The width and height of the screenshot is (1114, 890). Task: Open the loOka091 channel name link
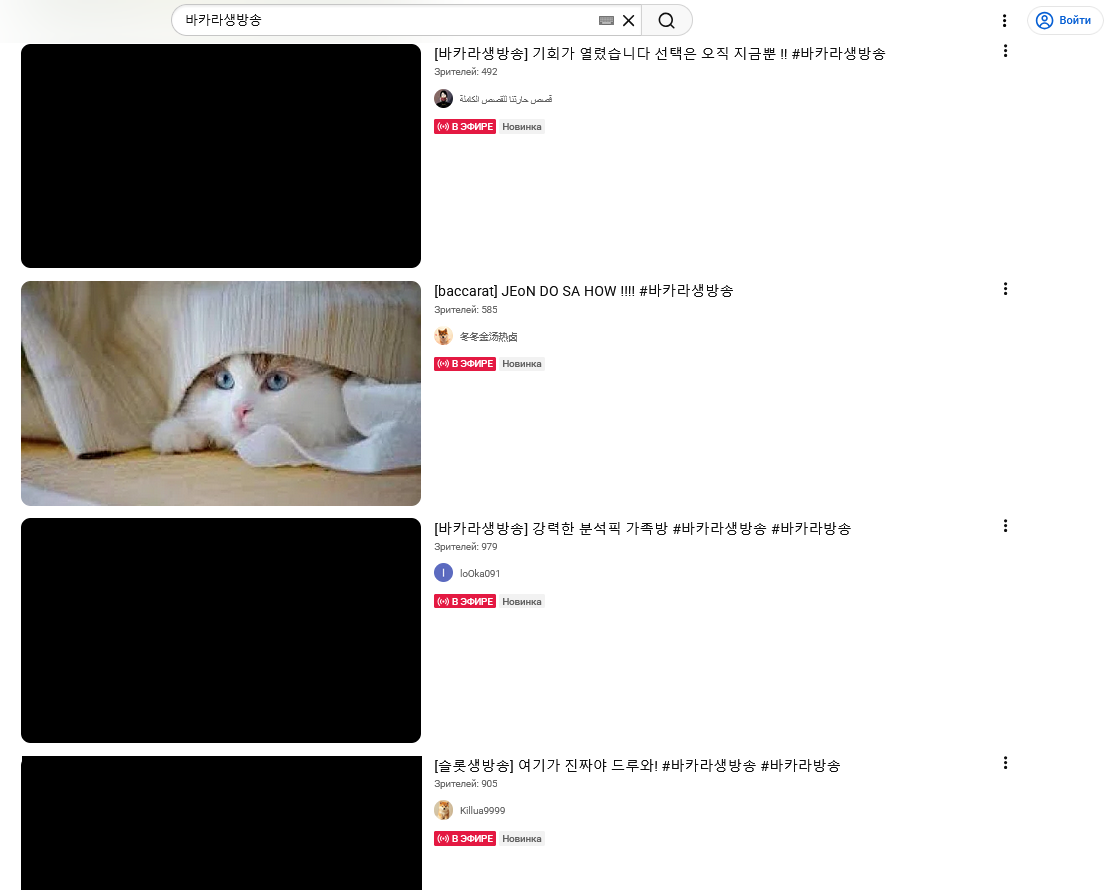pyautogui.click(x=480, y=573)
